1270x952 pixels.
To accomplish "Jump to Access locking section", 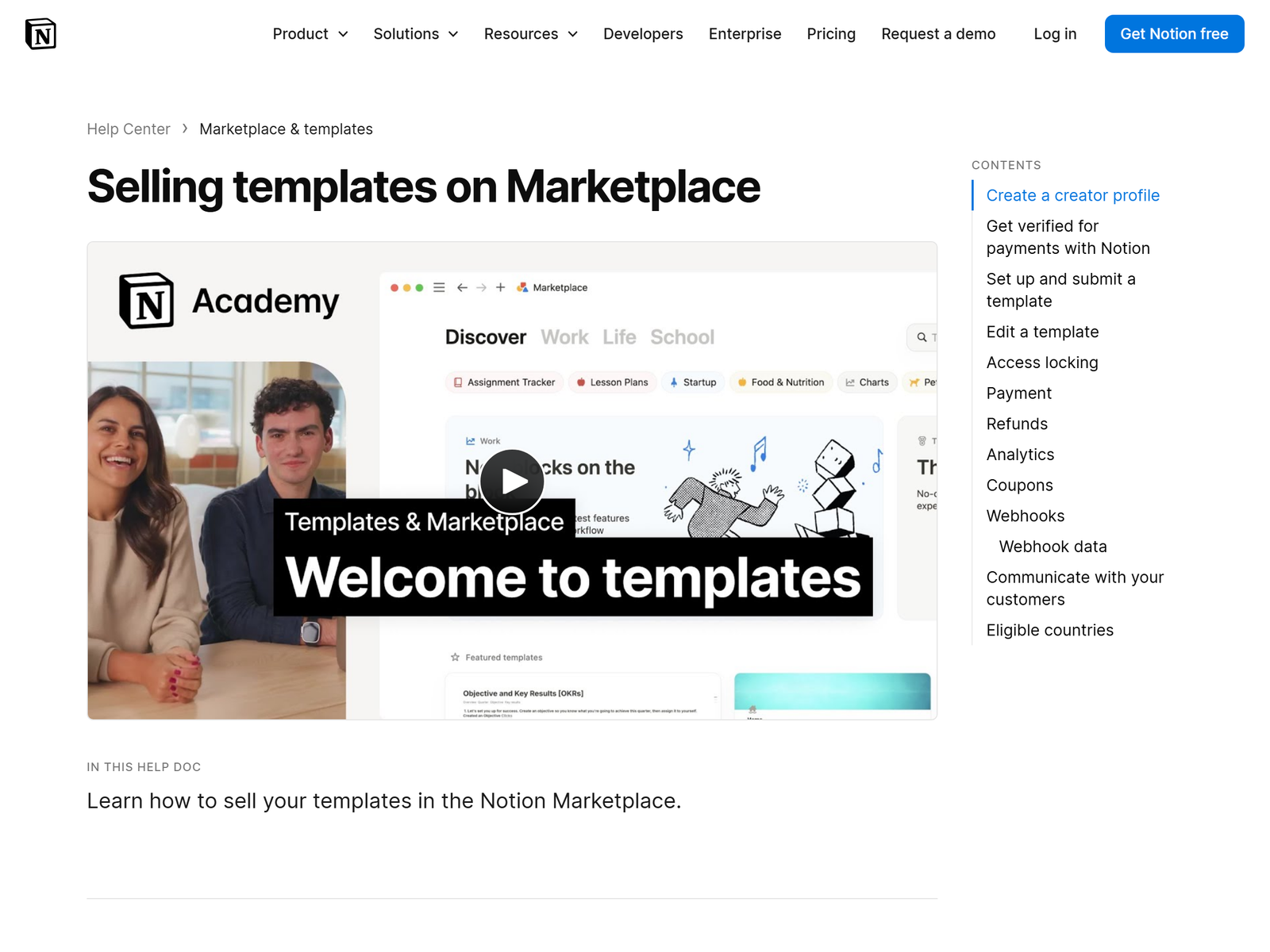I will pyautogui.click(x=1042, y=363).
